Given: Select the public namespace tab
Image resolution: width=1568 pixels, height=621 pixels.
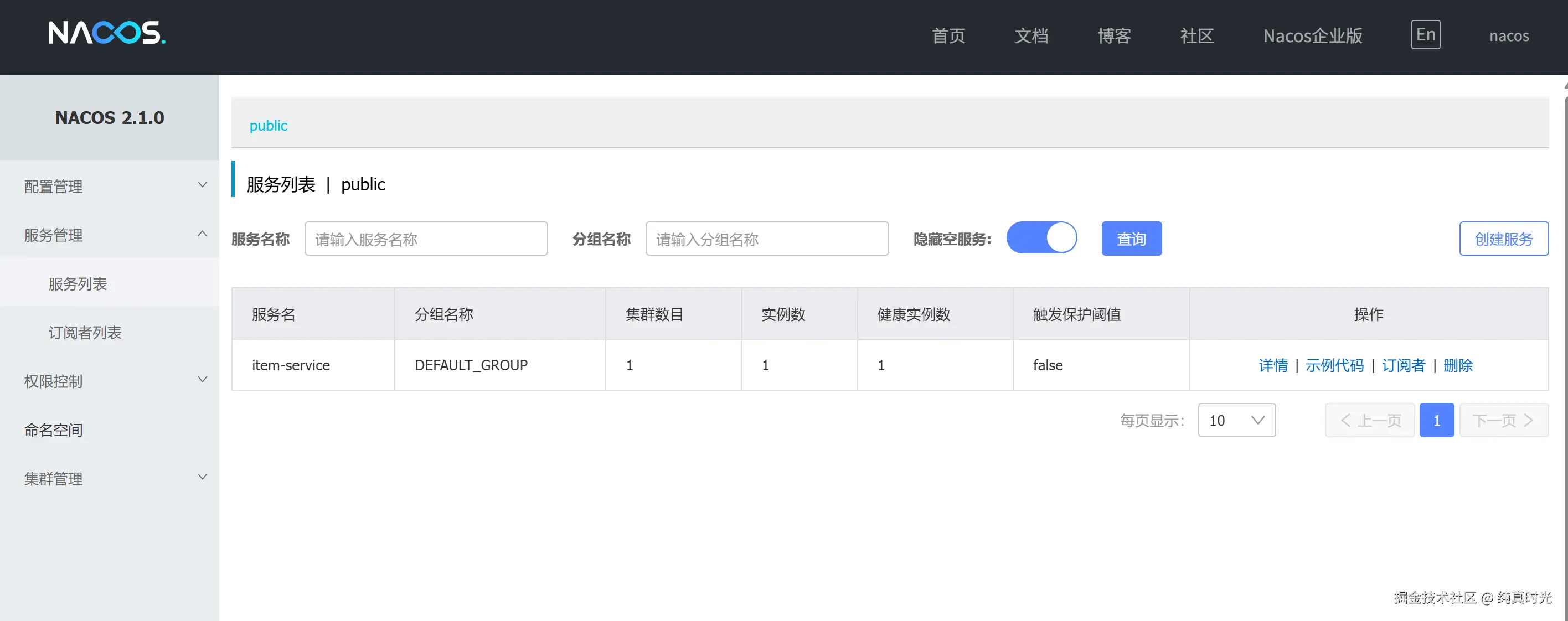Looking at the screenshot, I should (268, 126).
